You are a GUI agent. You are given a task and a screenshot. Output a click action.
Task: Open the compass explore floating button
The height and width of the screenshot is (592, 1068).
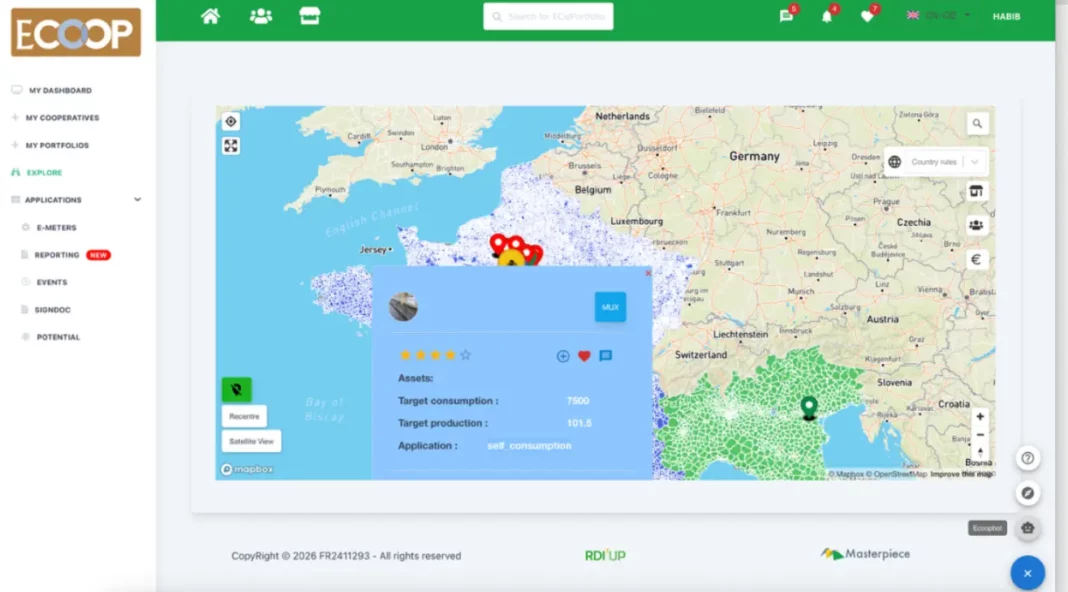tap(1028, 493)
